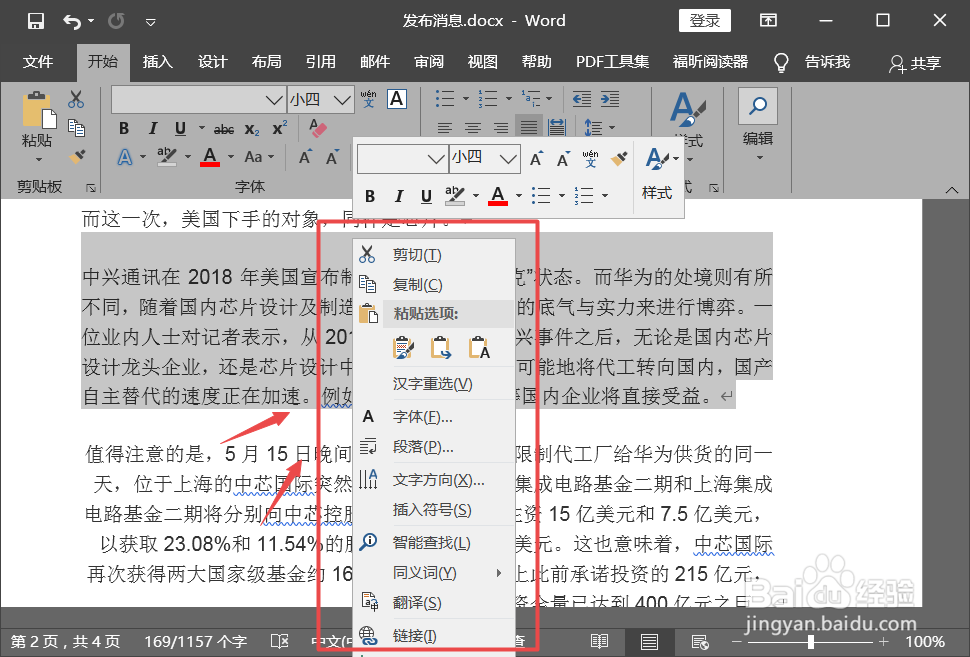The image size is (970, 657).
Task: Switch to the 设计 ribbon tab
Action: click(x=212, y=62)
